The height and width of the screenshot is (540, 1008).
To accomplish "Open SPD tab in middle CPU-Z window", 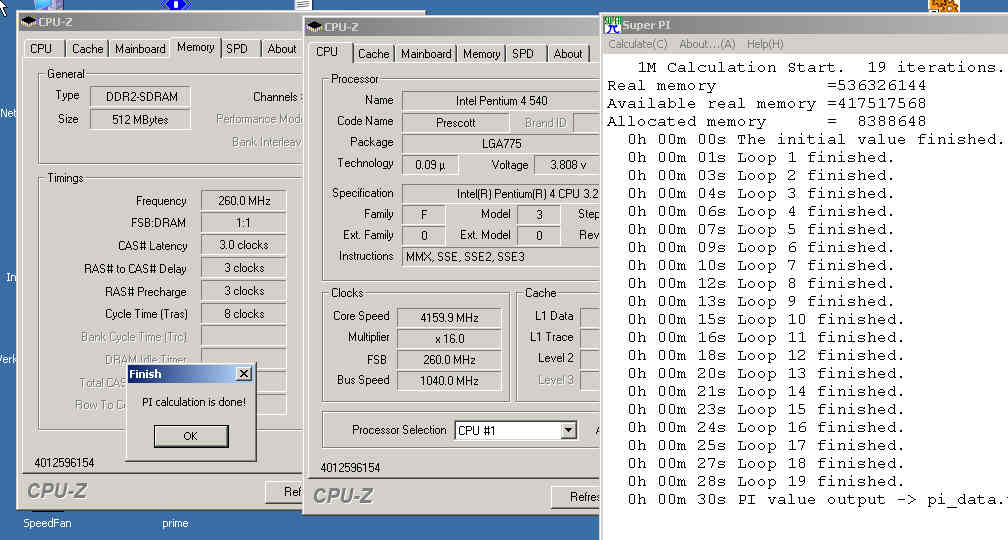I will click(523, 54).
